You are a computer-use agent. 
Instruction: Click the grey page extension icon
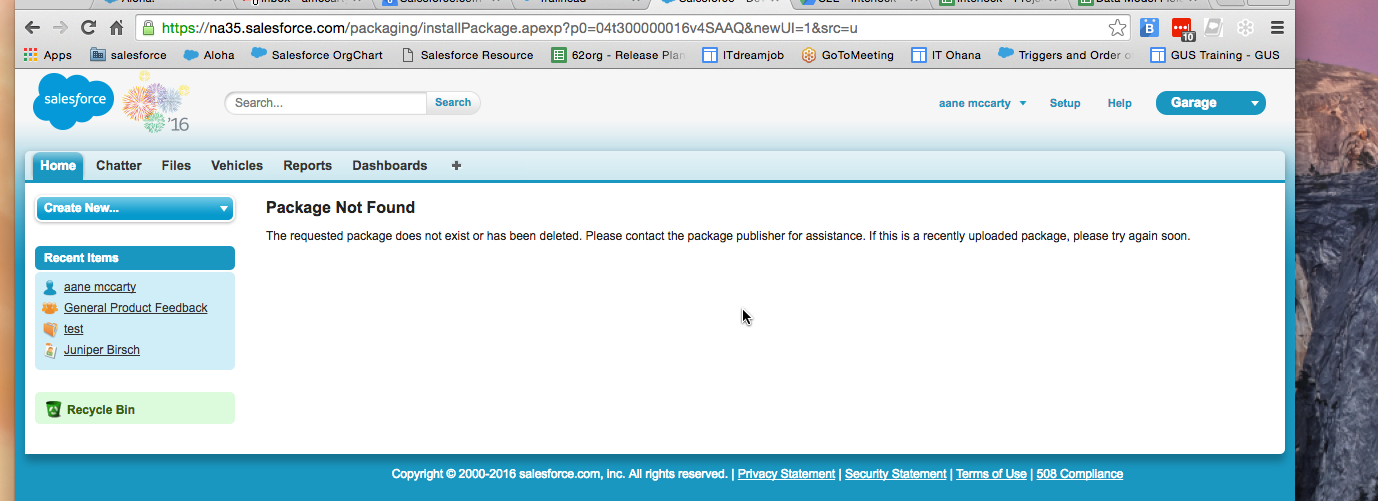1214,28
